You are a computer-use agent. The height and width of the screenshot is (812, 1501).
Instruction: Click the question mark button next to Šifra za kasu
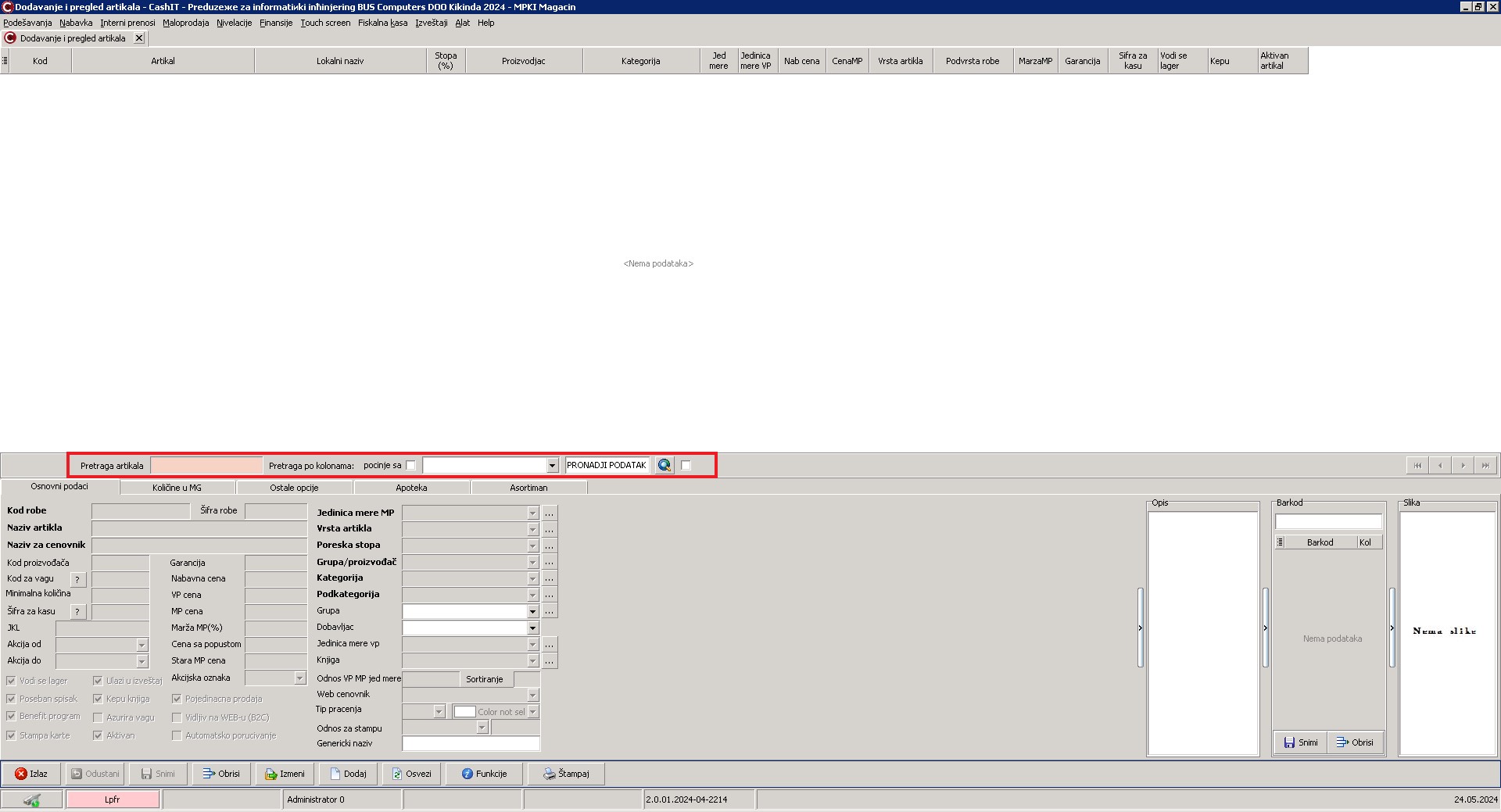[77, 612]
